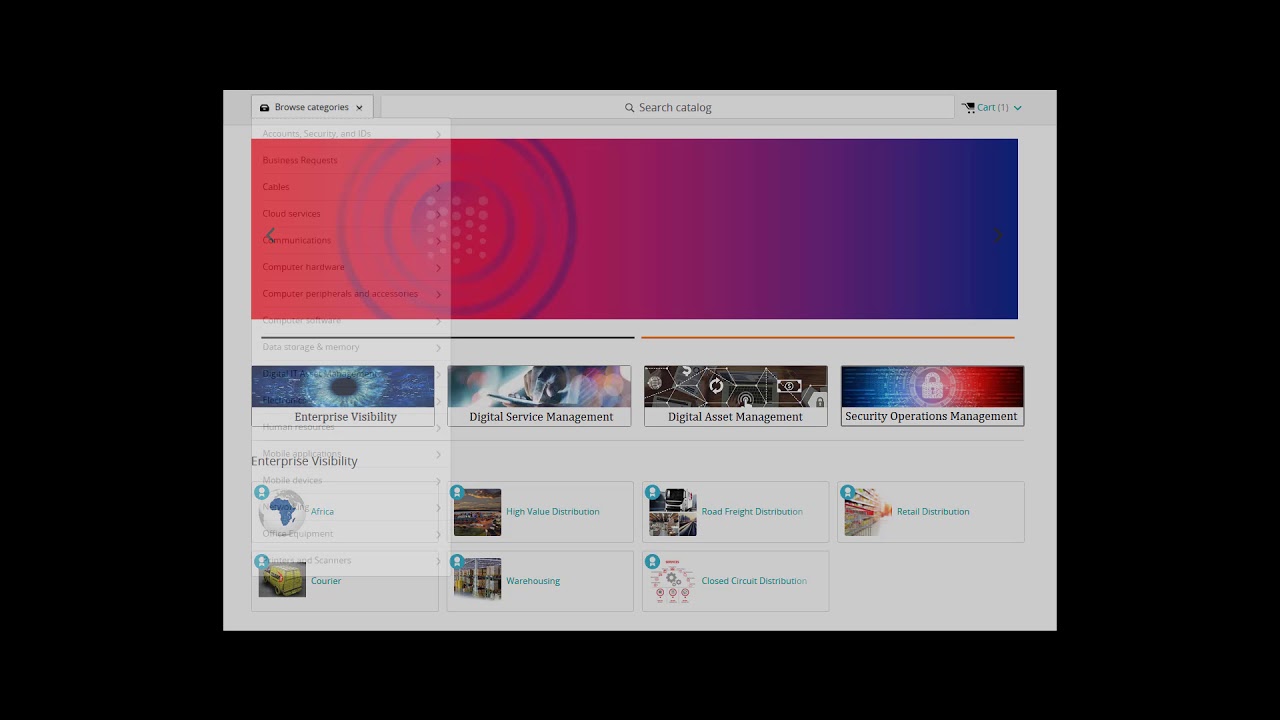Click the briefcase icon beside Browse categories
This screenshot has width=1280, height=720.
click(265, 107)
